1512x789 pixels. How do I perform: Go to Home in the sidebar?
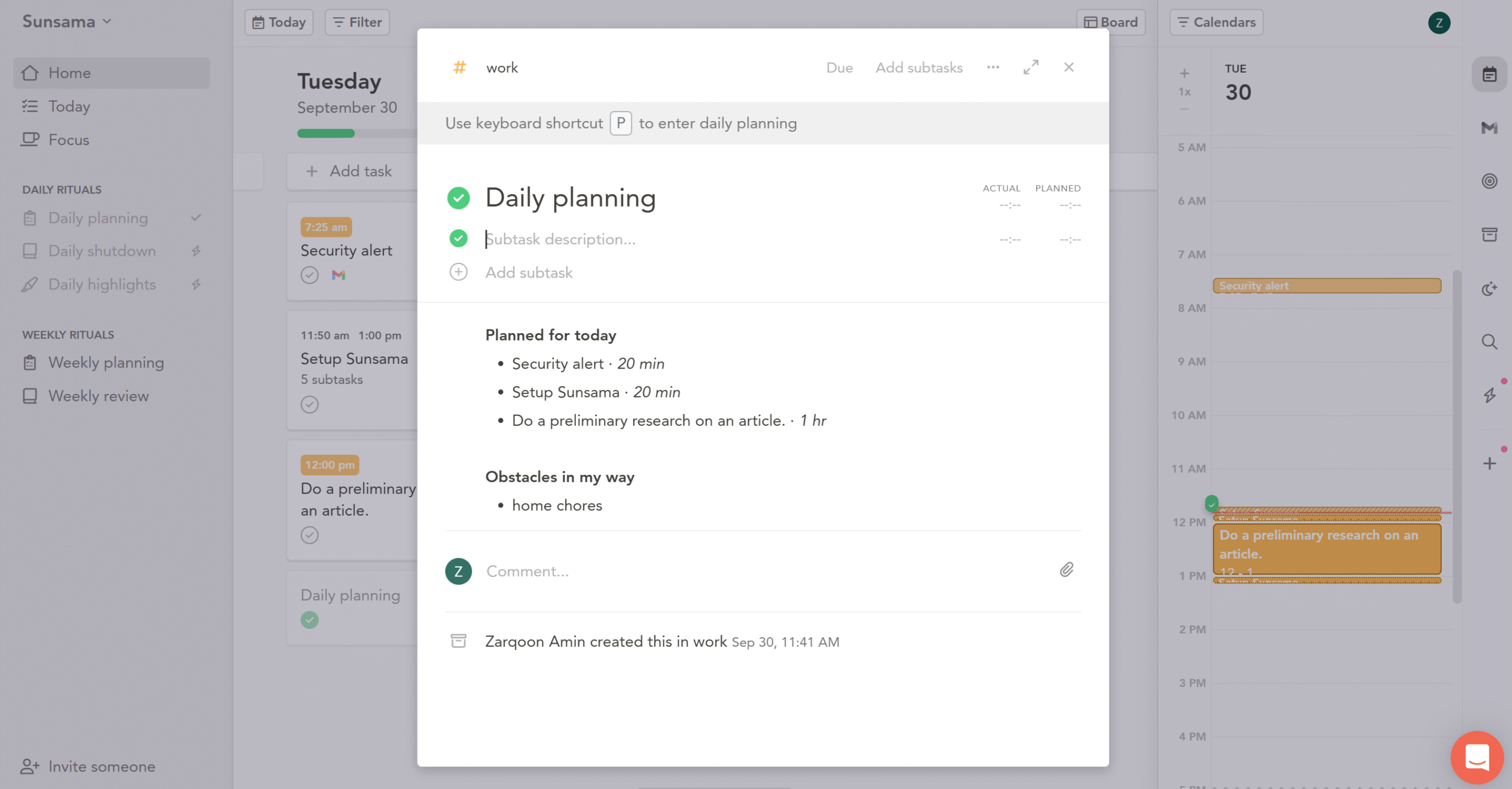coord(112,73)
